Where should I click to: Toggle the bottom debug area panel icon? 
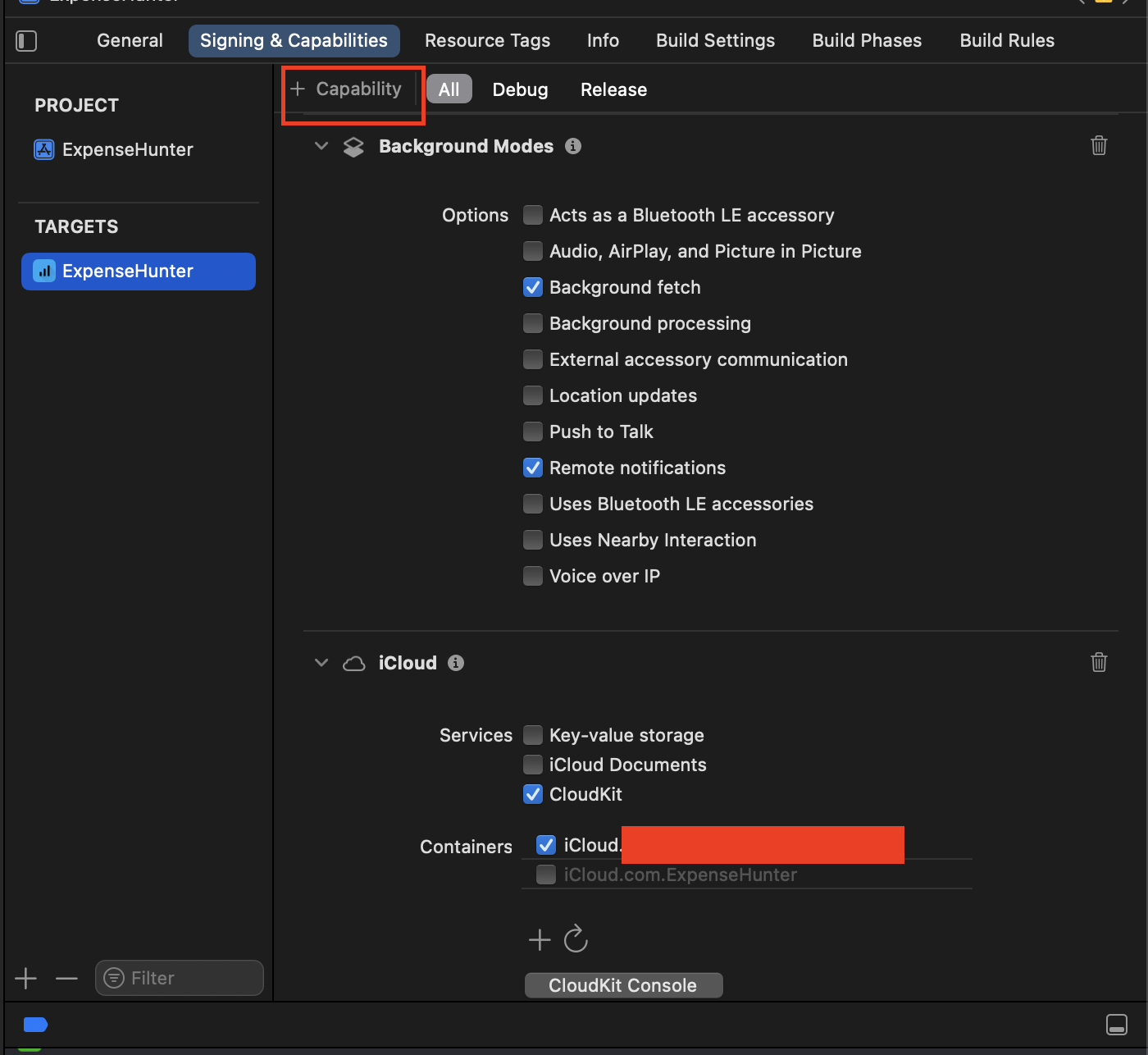click(x=1116, y=1025)
